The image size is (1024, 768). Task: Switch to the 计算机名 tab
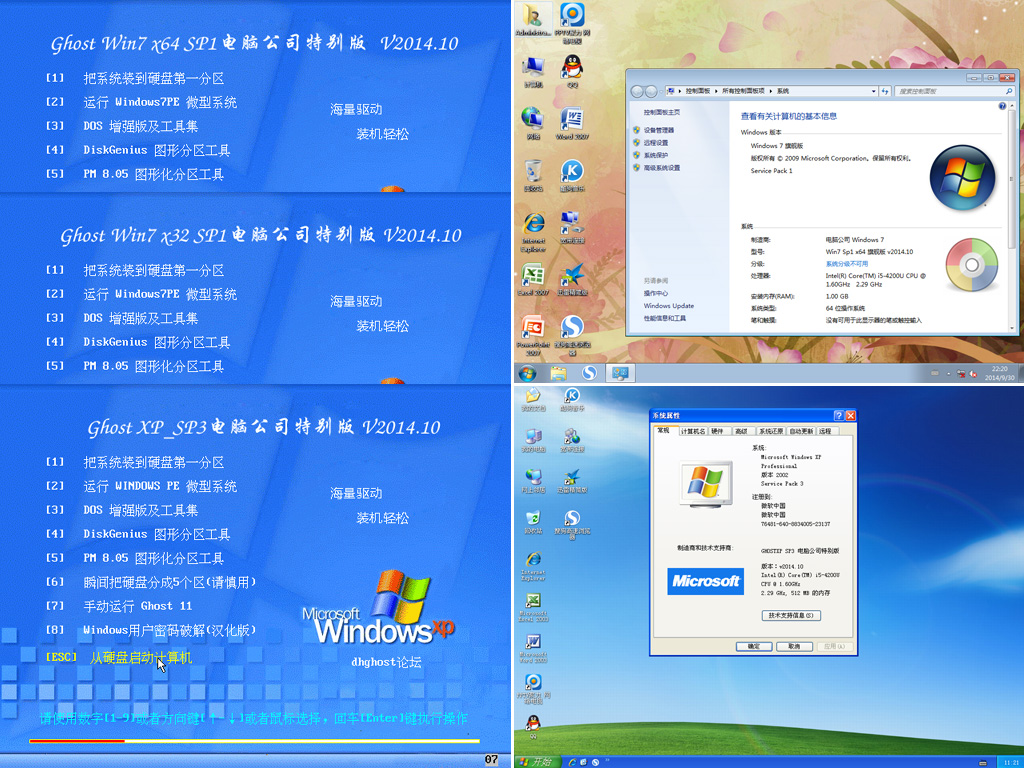693,432
